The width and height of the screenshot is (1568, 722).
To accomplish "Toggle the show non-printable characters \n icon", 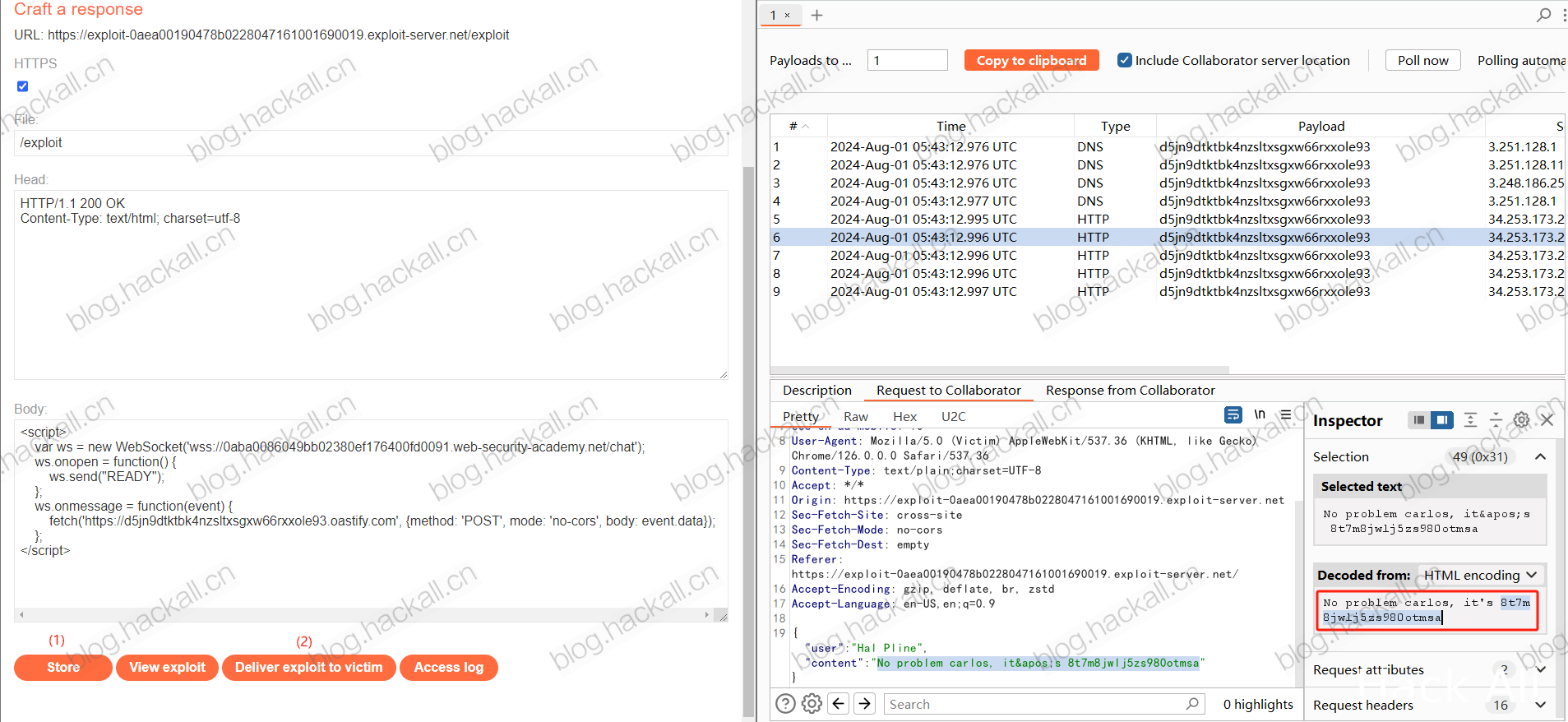I will point(1260,414).
